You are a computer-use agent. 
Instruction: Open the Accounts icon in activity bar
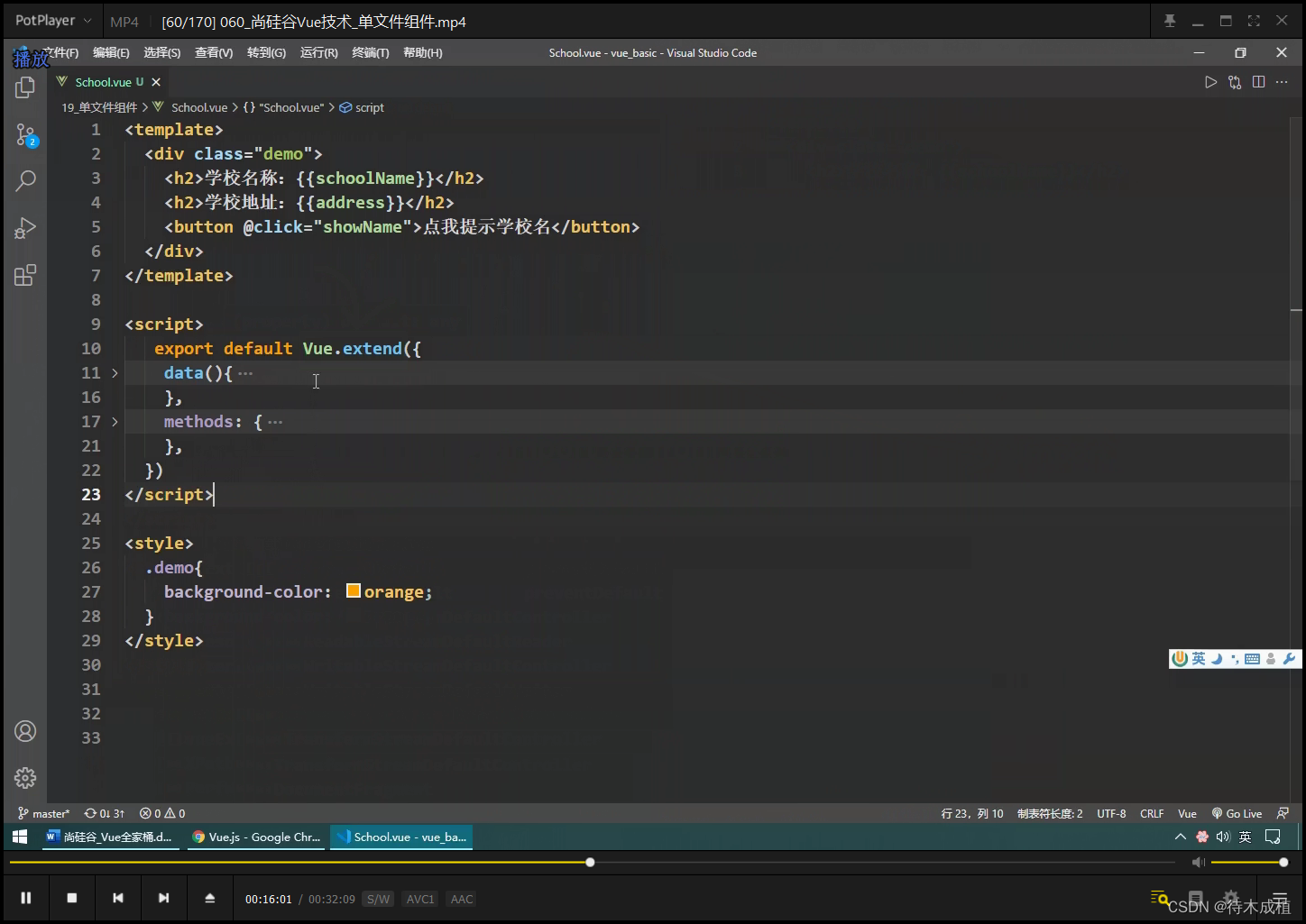(25, 731)
